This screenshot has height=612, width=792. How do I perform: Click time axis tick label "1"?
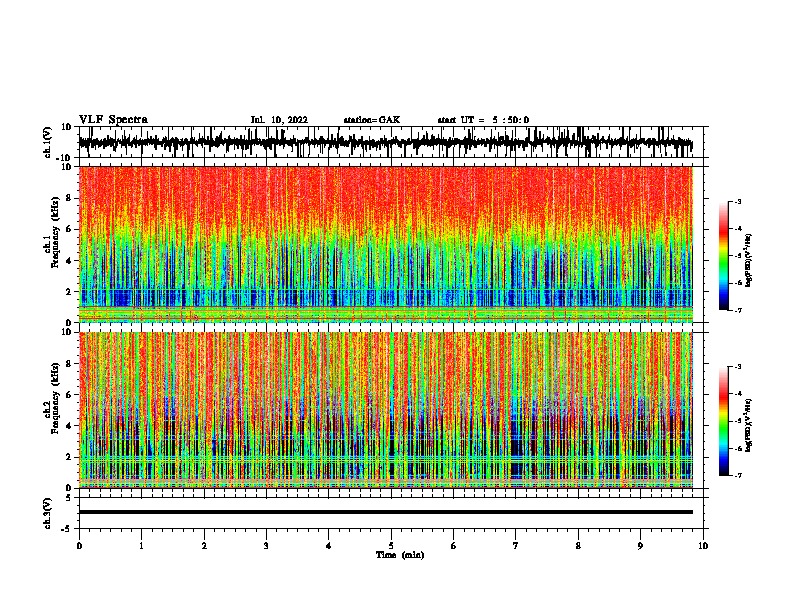[x=141, y=545]
